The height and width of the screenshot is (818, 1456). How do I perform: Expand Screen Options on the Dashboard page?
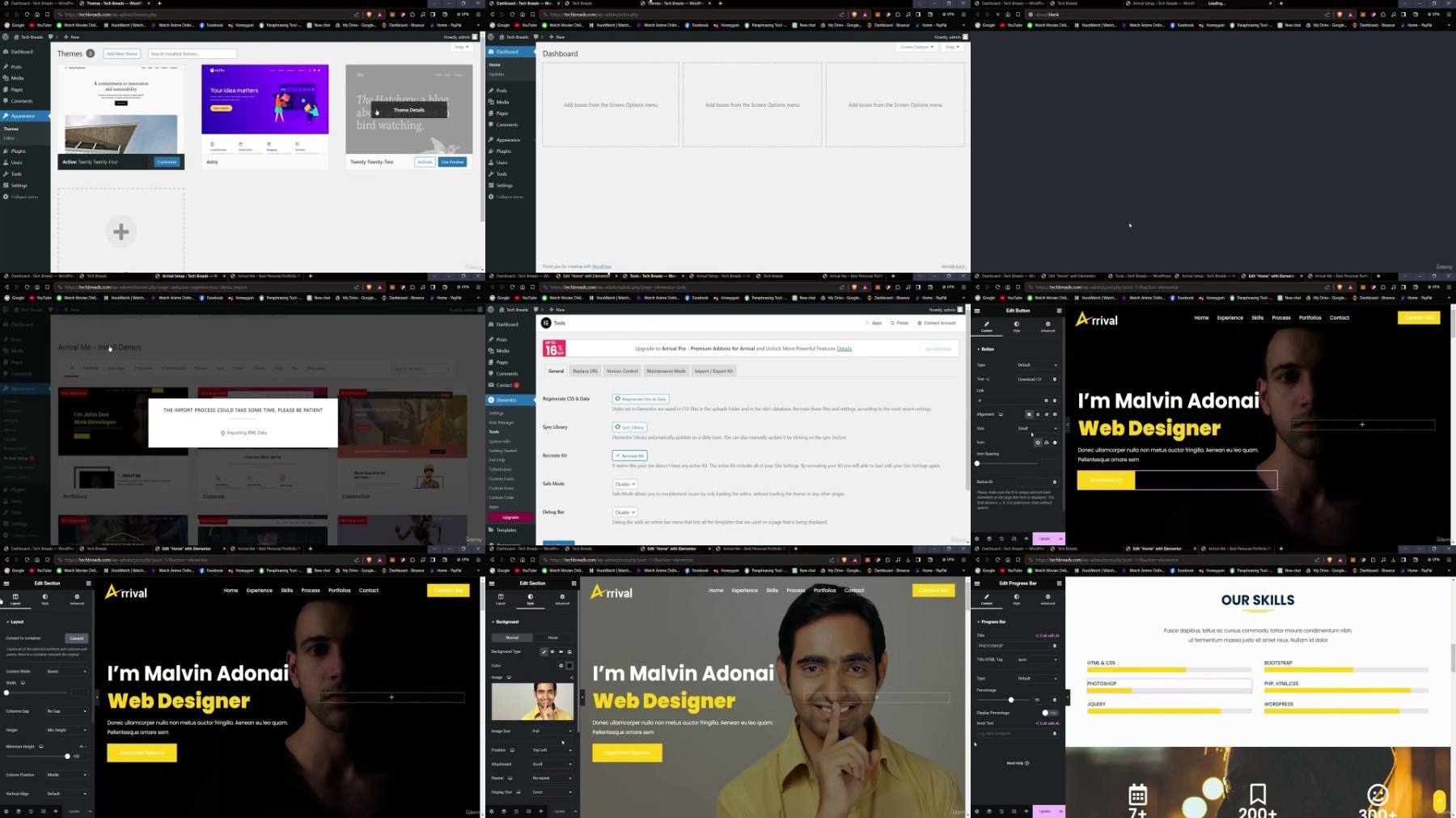pos(916,47)
